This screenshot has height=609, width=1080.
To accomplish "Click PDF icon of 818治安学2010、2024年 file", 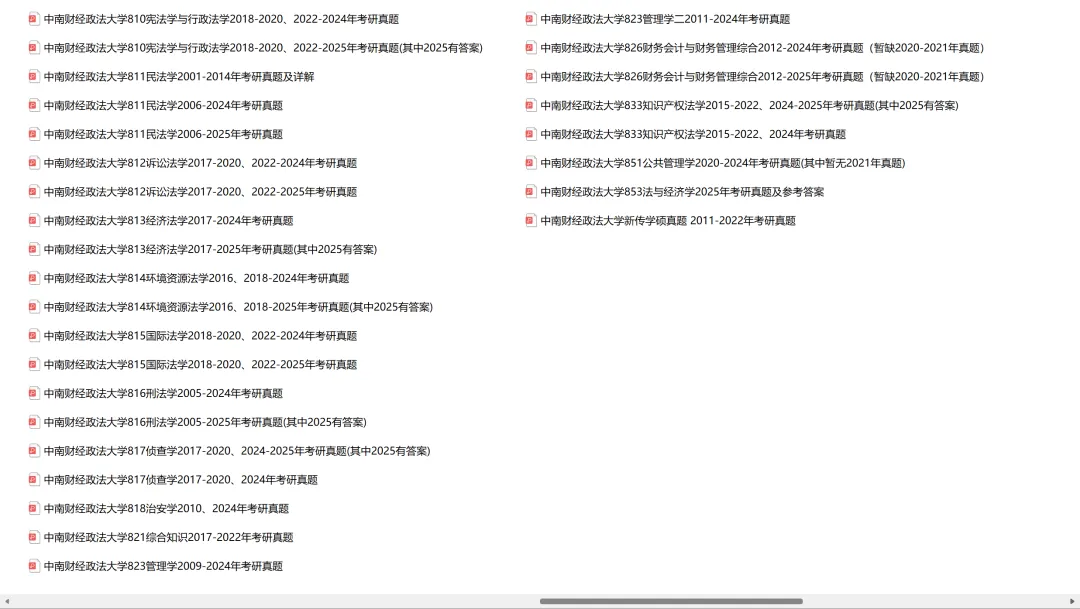I will (33, 508).
